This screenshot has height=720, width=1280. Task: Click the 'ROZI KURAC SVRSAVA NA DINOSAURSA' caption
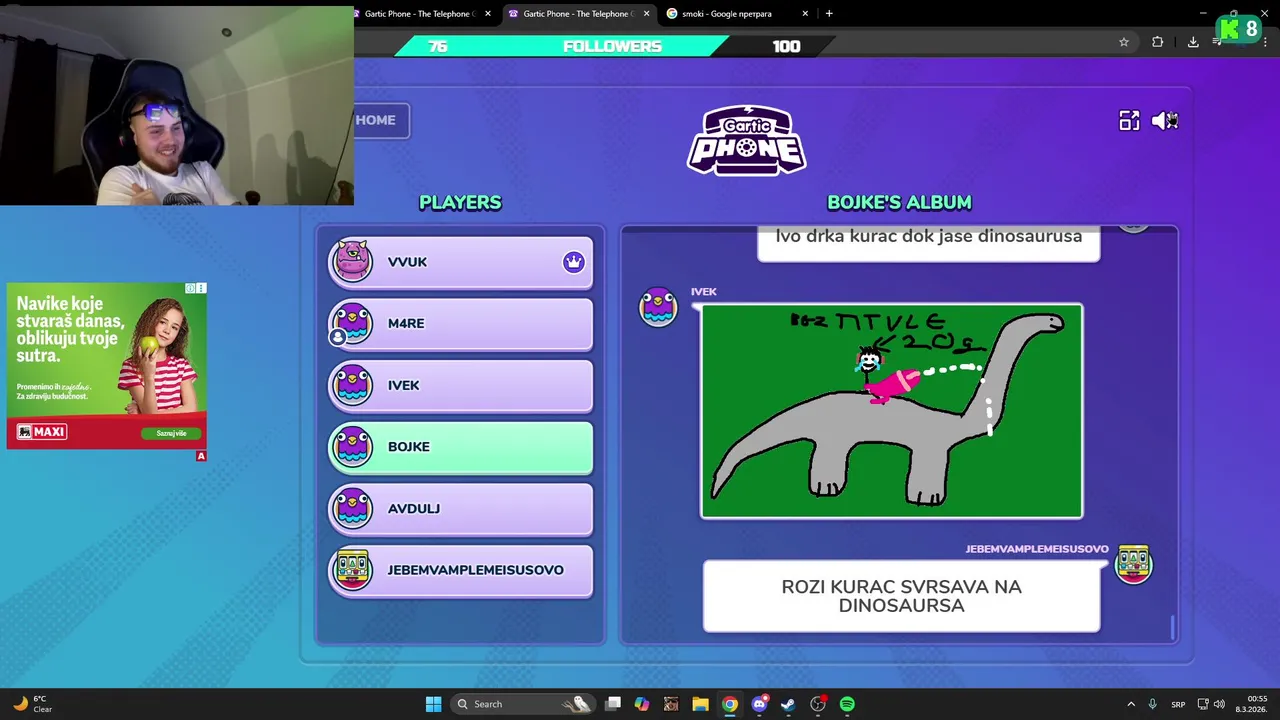(901, 596)
